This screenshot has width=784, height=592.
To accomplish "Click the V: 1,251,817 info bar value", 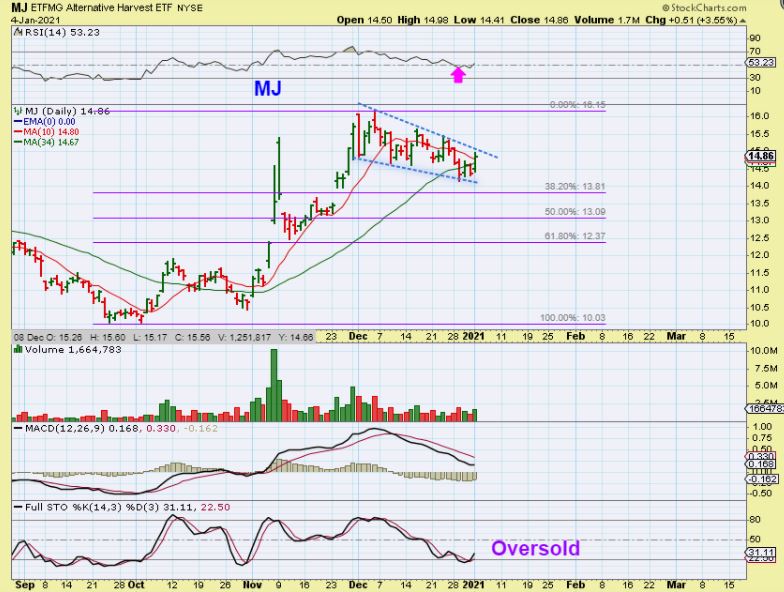I will [x=244, y=338].
